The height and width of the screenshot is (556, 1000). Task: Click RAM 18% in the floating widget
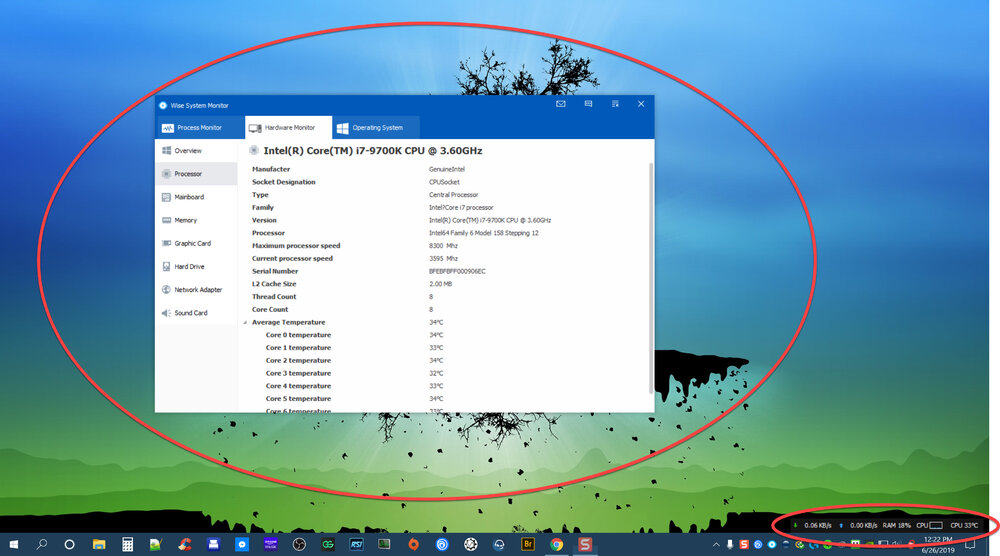point(897,525)
